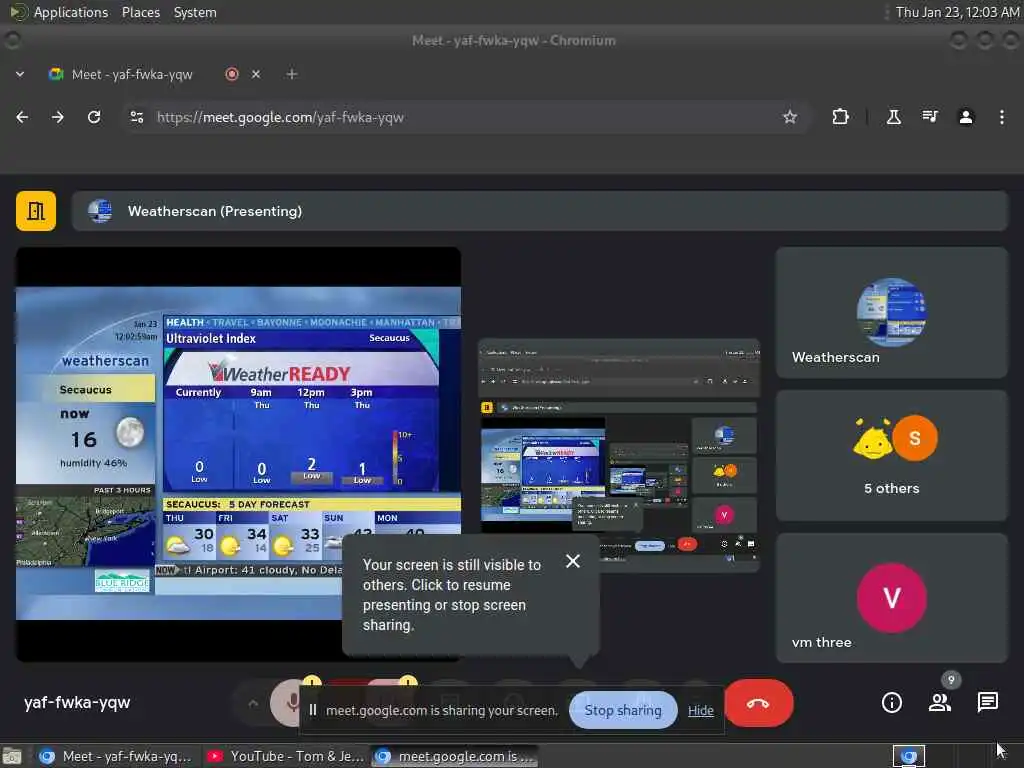The height and width of the screenshot is (768, 1024).
Task: Click the recording indicator on the Meet tab
Action: point(232,74)
